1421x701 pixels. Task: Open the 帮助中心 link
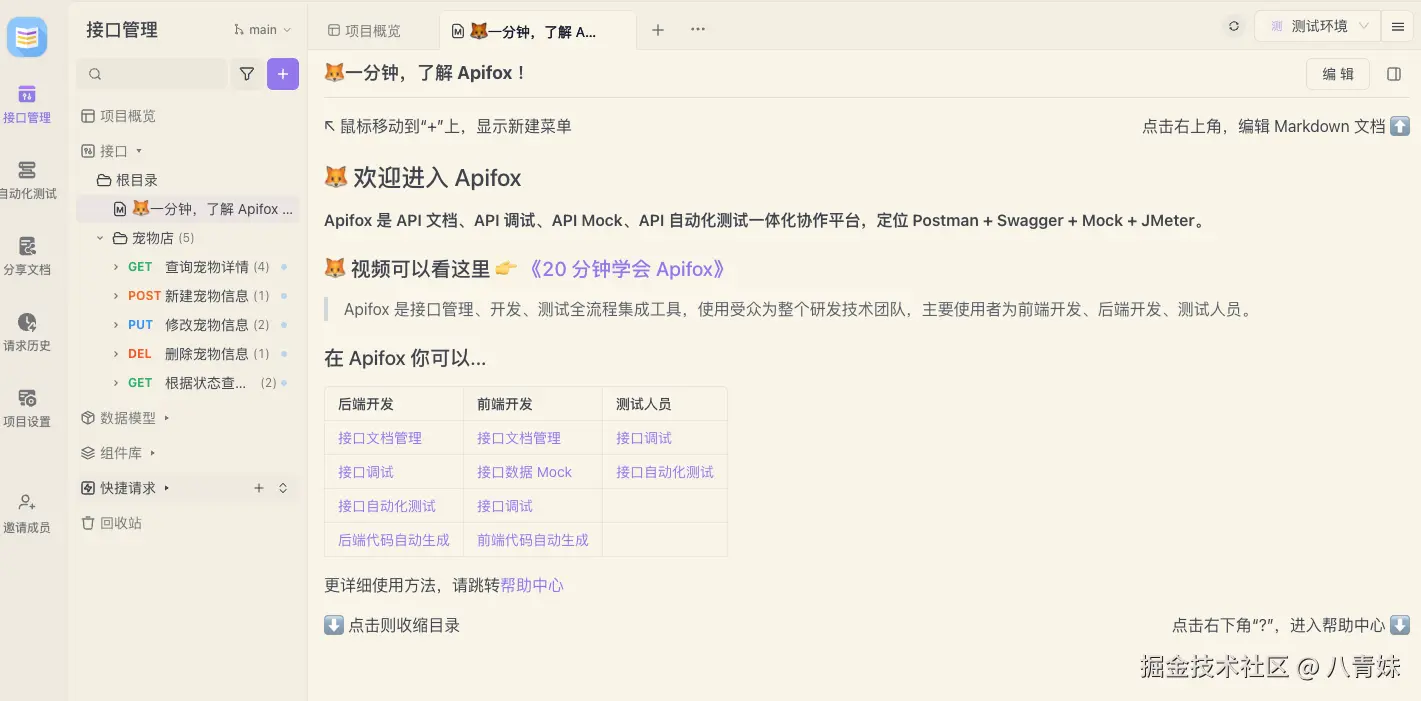(532, 585)
